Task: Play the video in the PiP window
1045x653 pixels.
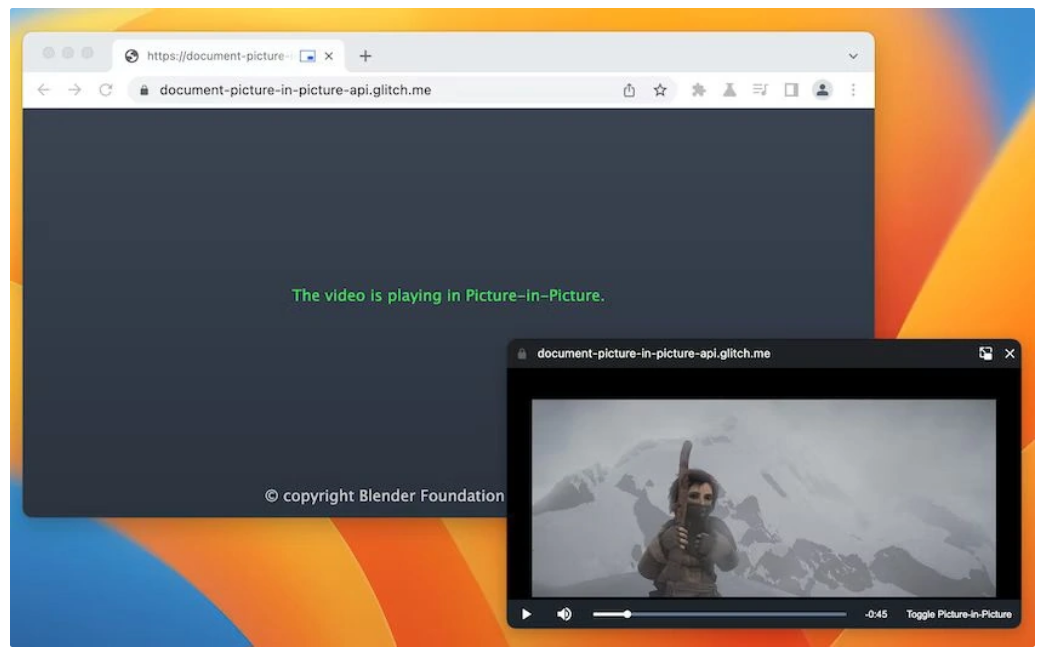Action: [526, 614]
